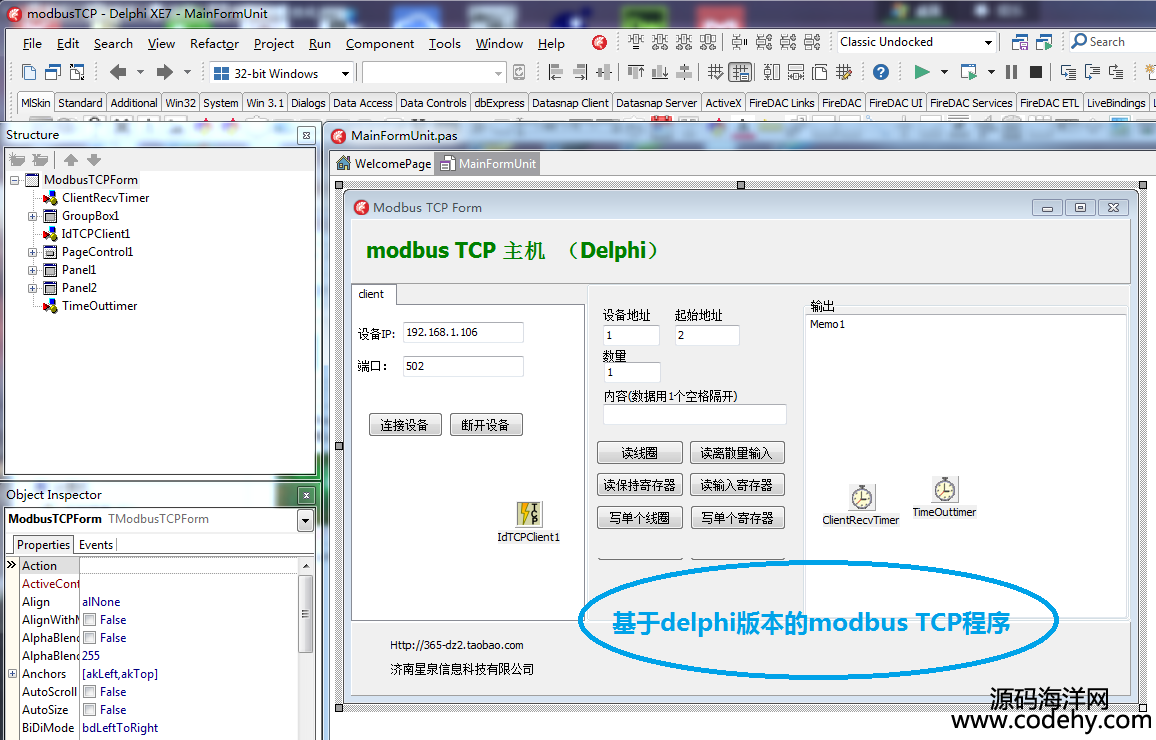Move item up in Structure panel
Image resolution: width=1156 pixels, height=740 pixels.
pos(71,160)
